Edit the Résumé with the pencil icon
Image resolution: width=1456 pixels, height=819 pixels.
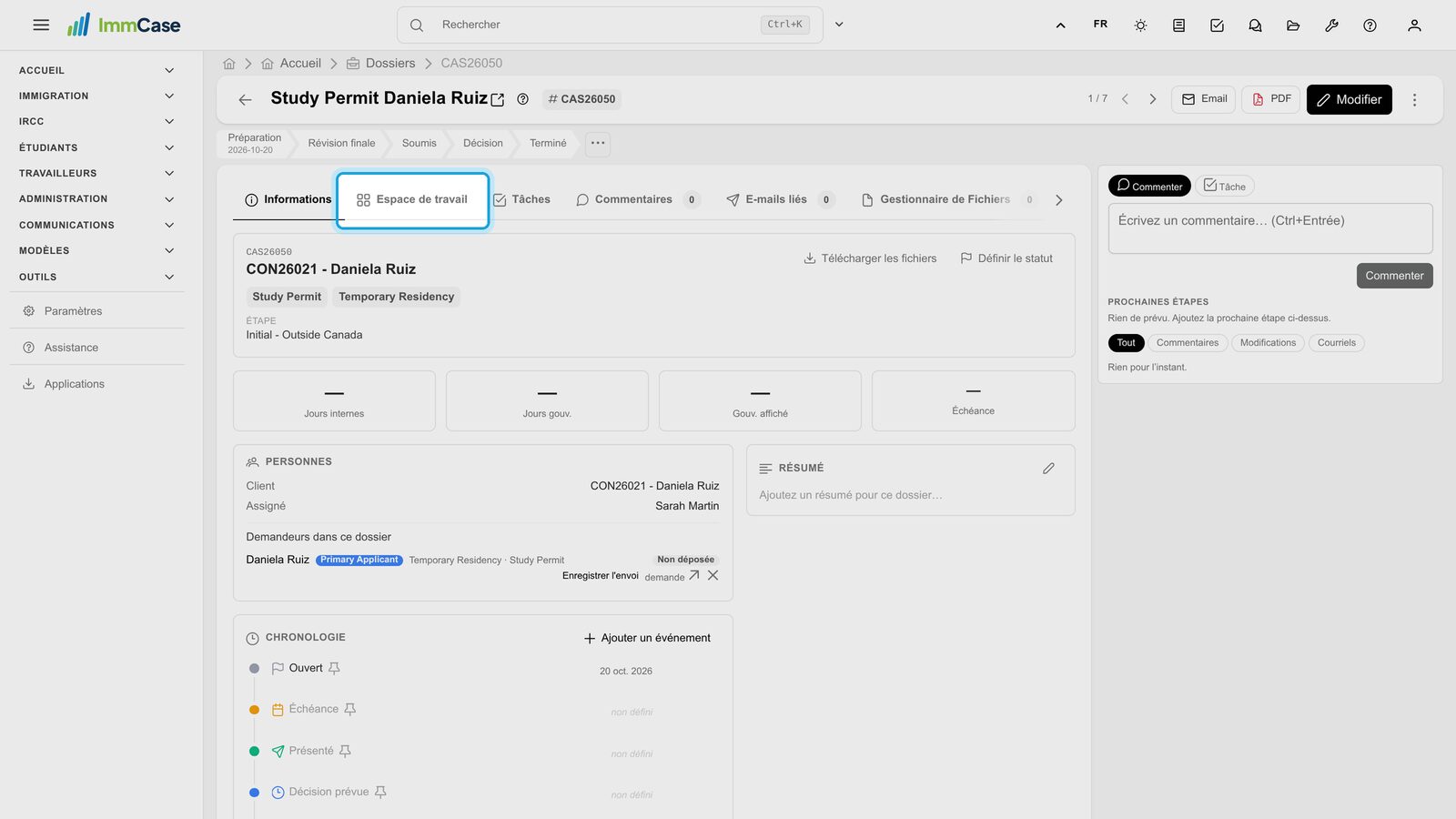tap(1048, 468)
